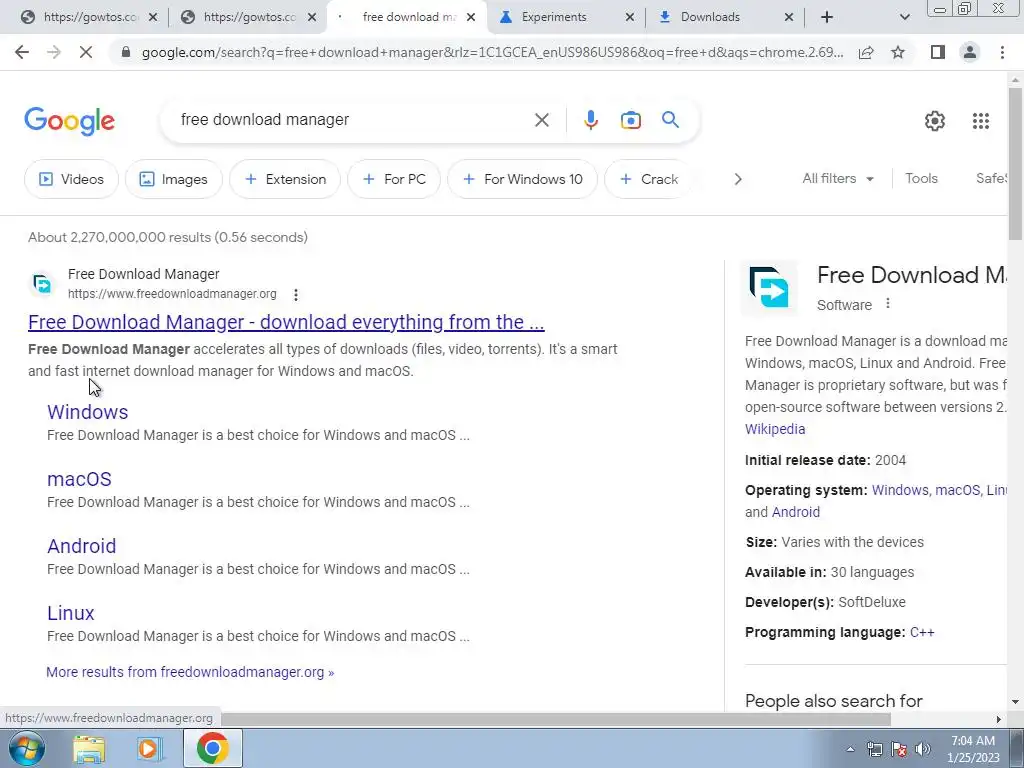
Task: Open the Chrome profile avatar
Action: point(970,52)
